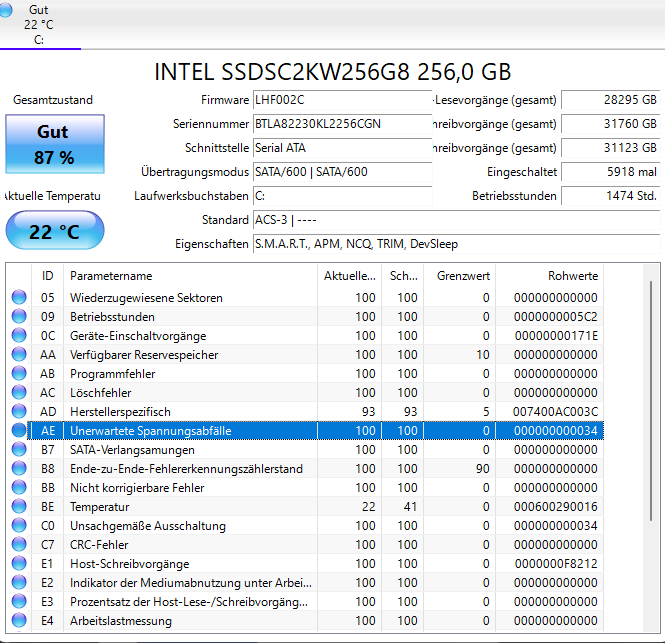Click the Parametername column header
The height and width of the screenshot is (643, 665).
(190, 276)
